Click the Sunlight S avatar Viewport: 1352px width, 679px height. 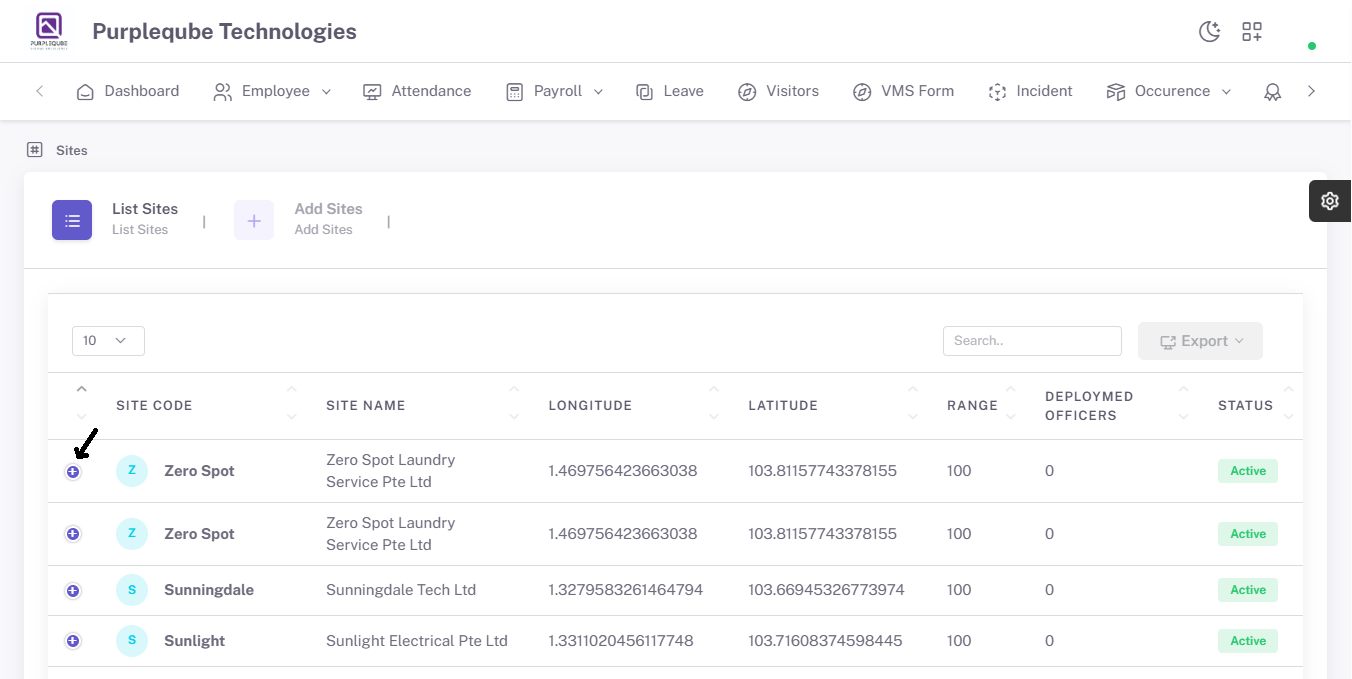132,641
